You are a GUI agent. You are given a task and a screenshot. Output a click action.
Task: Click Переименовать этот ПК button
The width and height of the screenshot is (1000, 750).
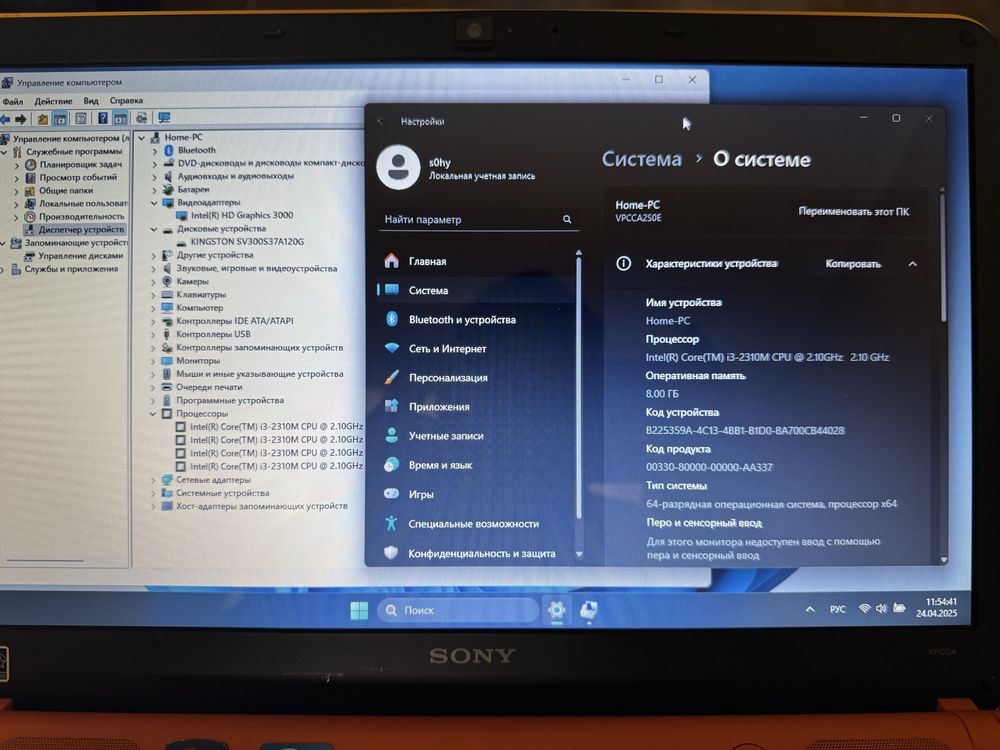853,212
